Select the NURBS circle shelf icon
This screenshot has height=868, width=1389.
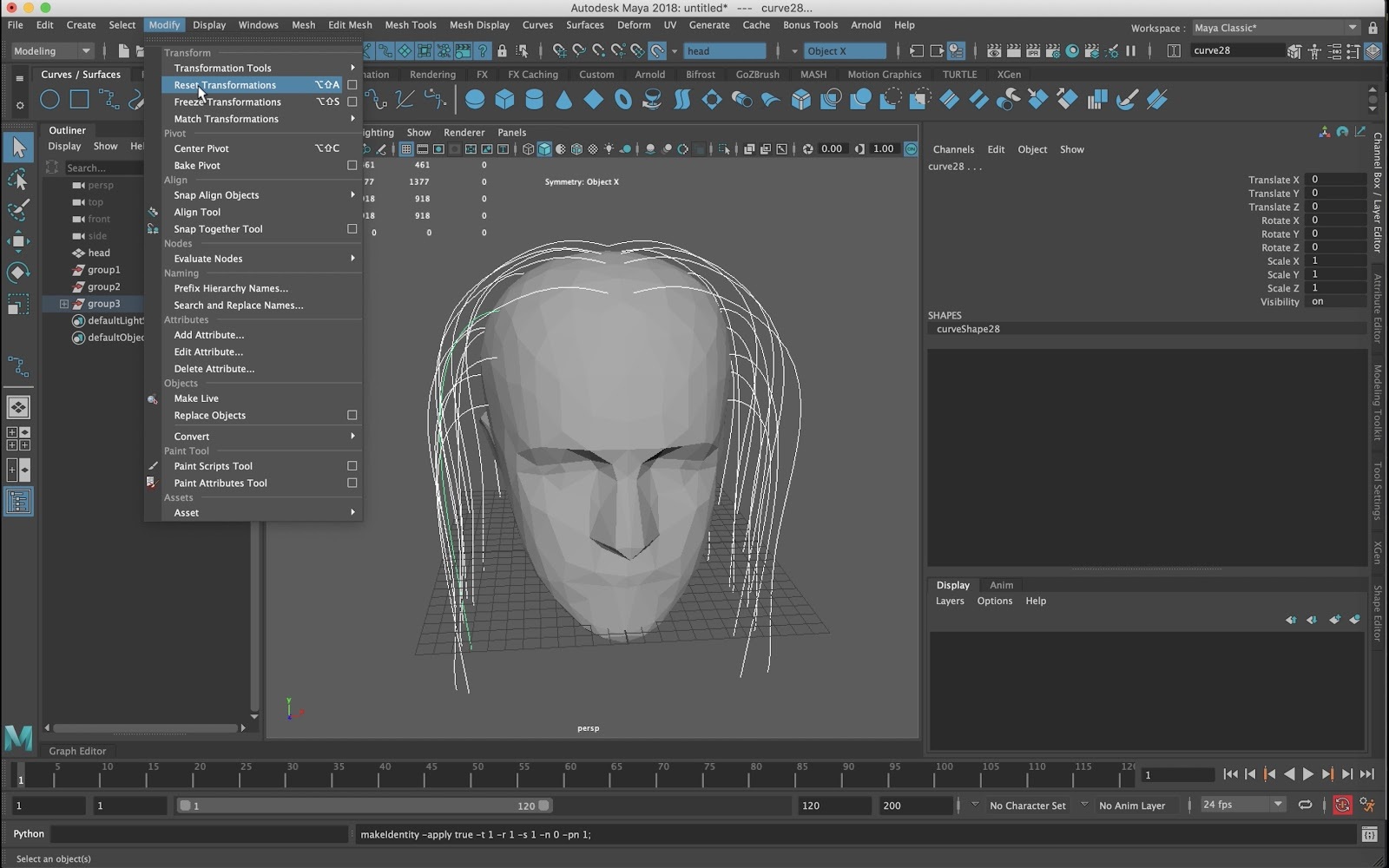[50, 100]
